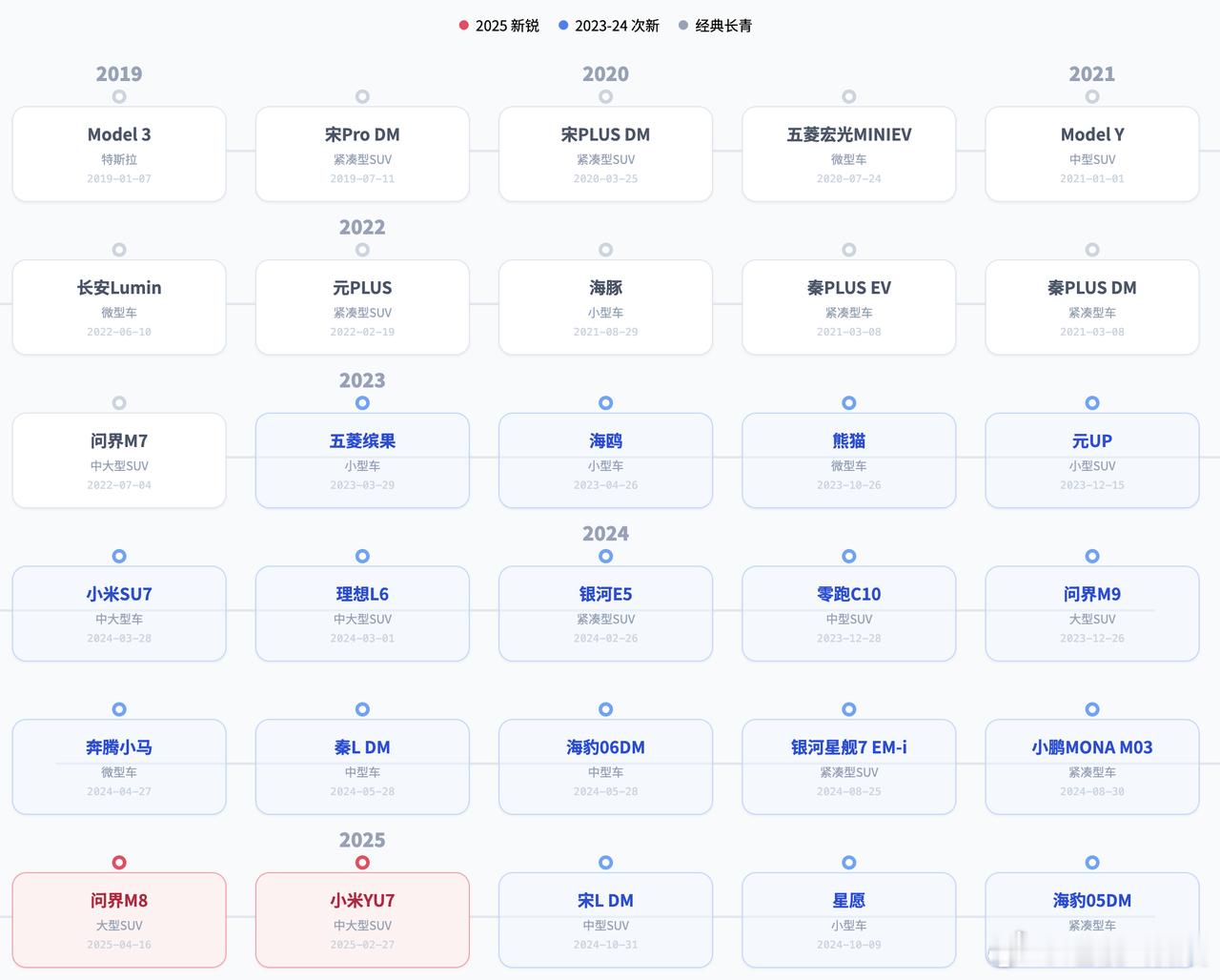Click the blue dot above 小鹏MONA M03
Screen dimensions: 1220x980
(x=1092, y=709)
